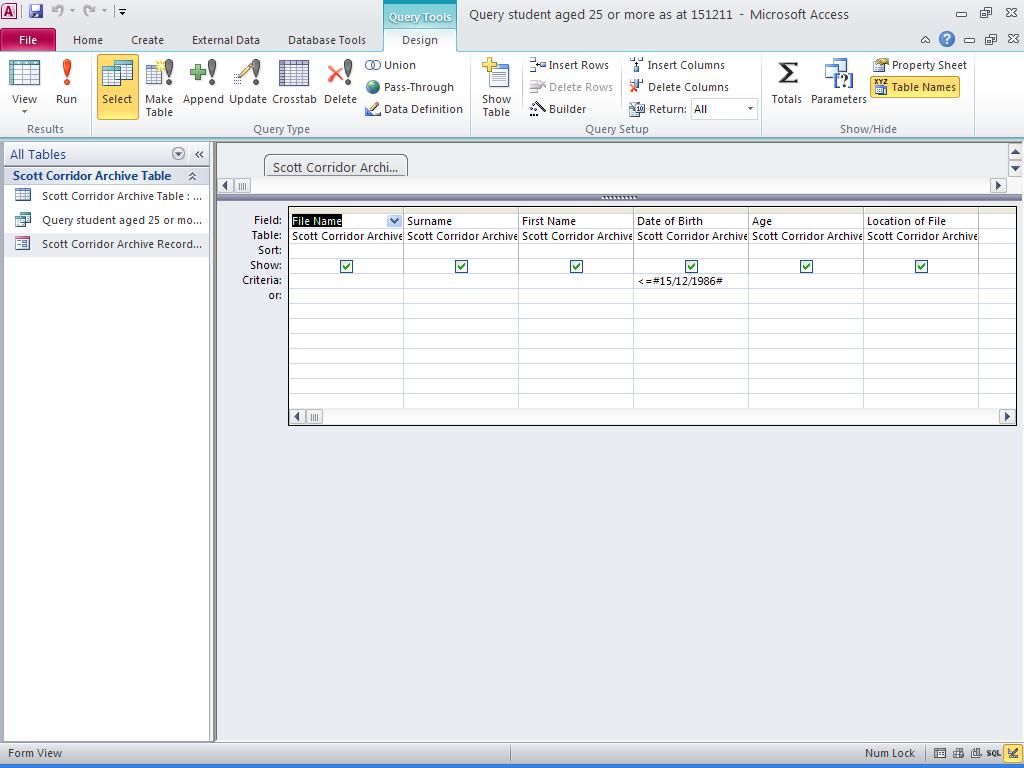Switch to PivotTable View in status bar
Screen dimensions: 1024x768
[958, 753]
